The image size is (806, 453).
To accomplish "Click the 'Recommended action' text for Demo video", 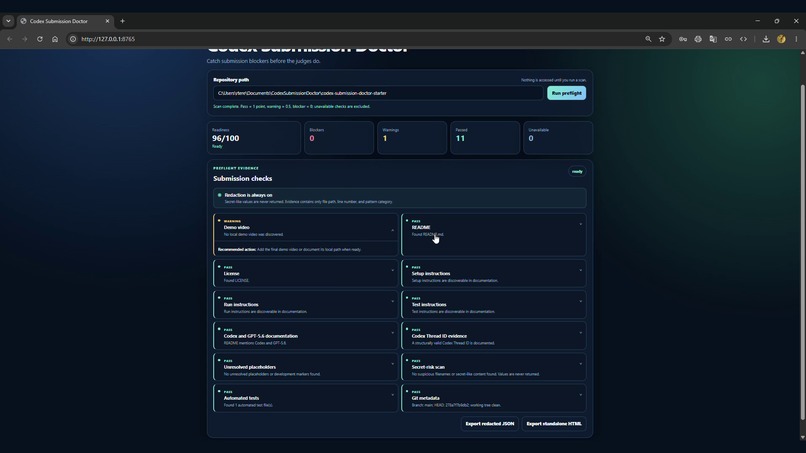I will tap(289, 249).
